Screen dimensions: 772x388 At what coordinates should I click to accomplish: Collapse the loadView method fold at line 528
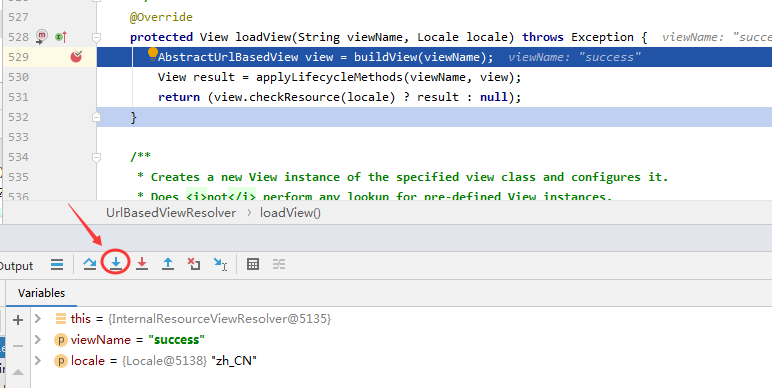[96, 37]
